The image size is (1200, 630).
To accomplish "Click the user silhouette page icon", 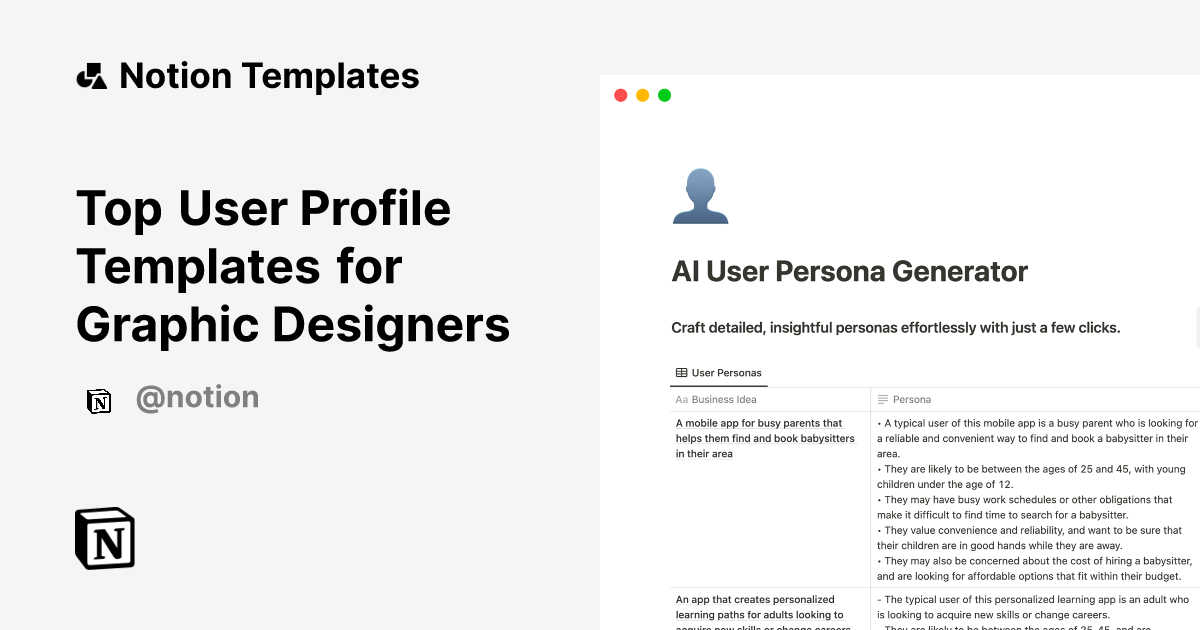I will coord(700,196).
